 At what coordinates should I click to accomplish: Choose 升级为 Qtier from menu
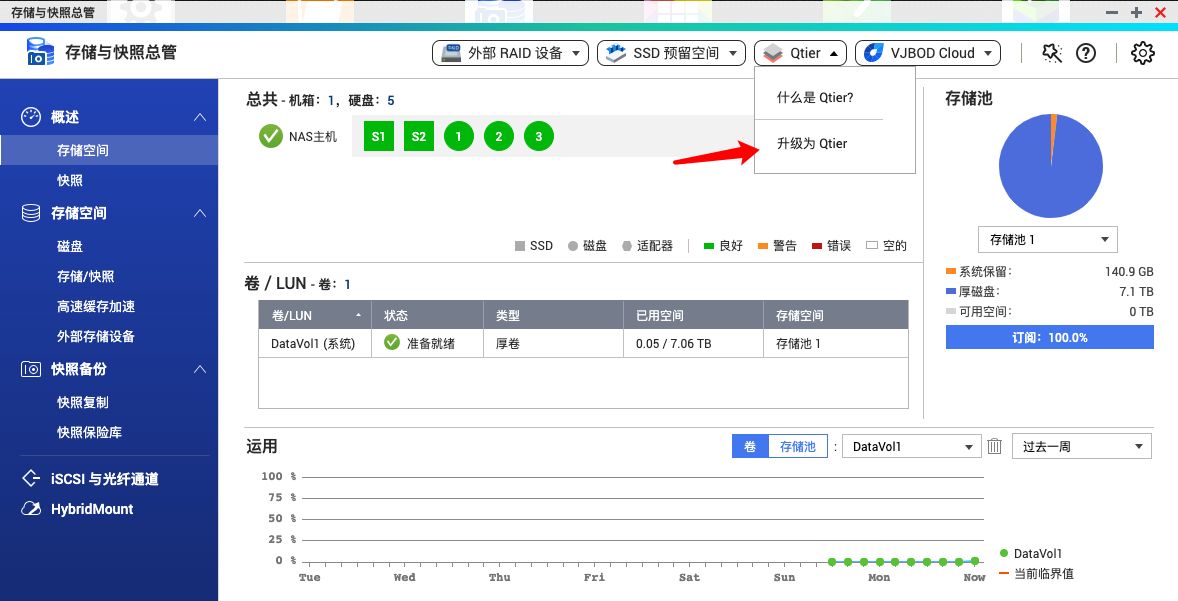click(x=812, y=144)
